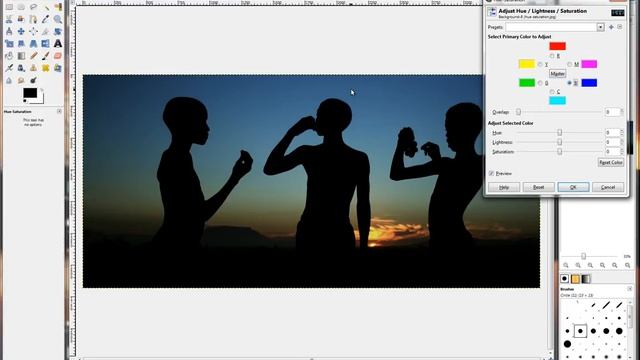
Task: Select the Fuzzy Select wand tool
Action: pos(46,8)
